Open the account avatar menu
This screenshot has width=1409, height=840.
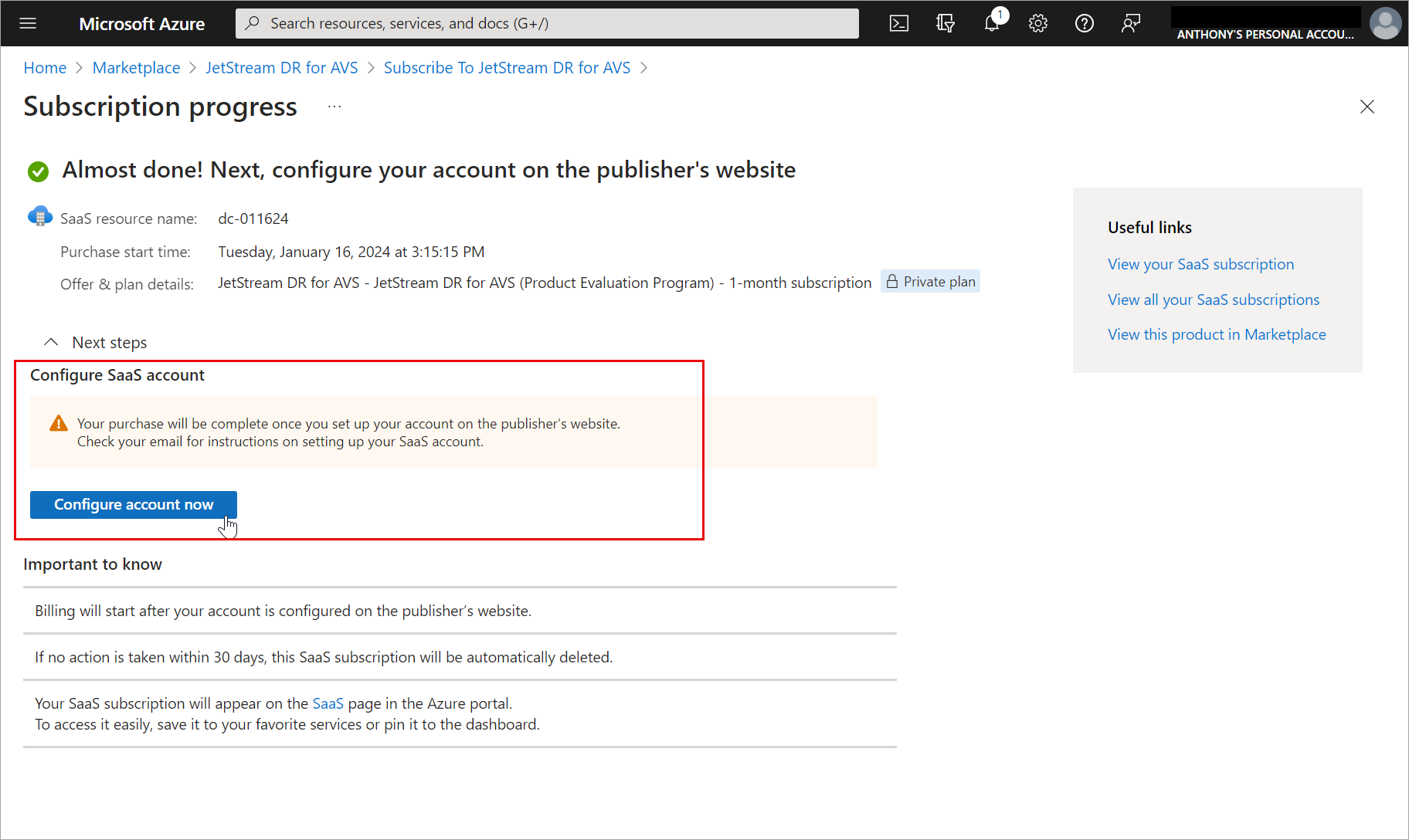pyautogui.click(x=1385, y=23)
